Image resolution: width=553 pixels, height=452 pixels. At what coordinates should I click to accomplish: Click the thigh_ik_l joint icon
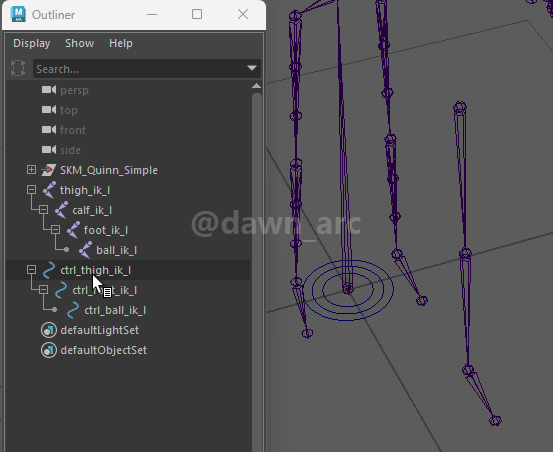pyautogui.click(x=49, y=190)
